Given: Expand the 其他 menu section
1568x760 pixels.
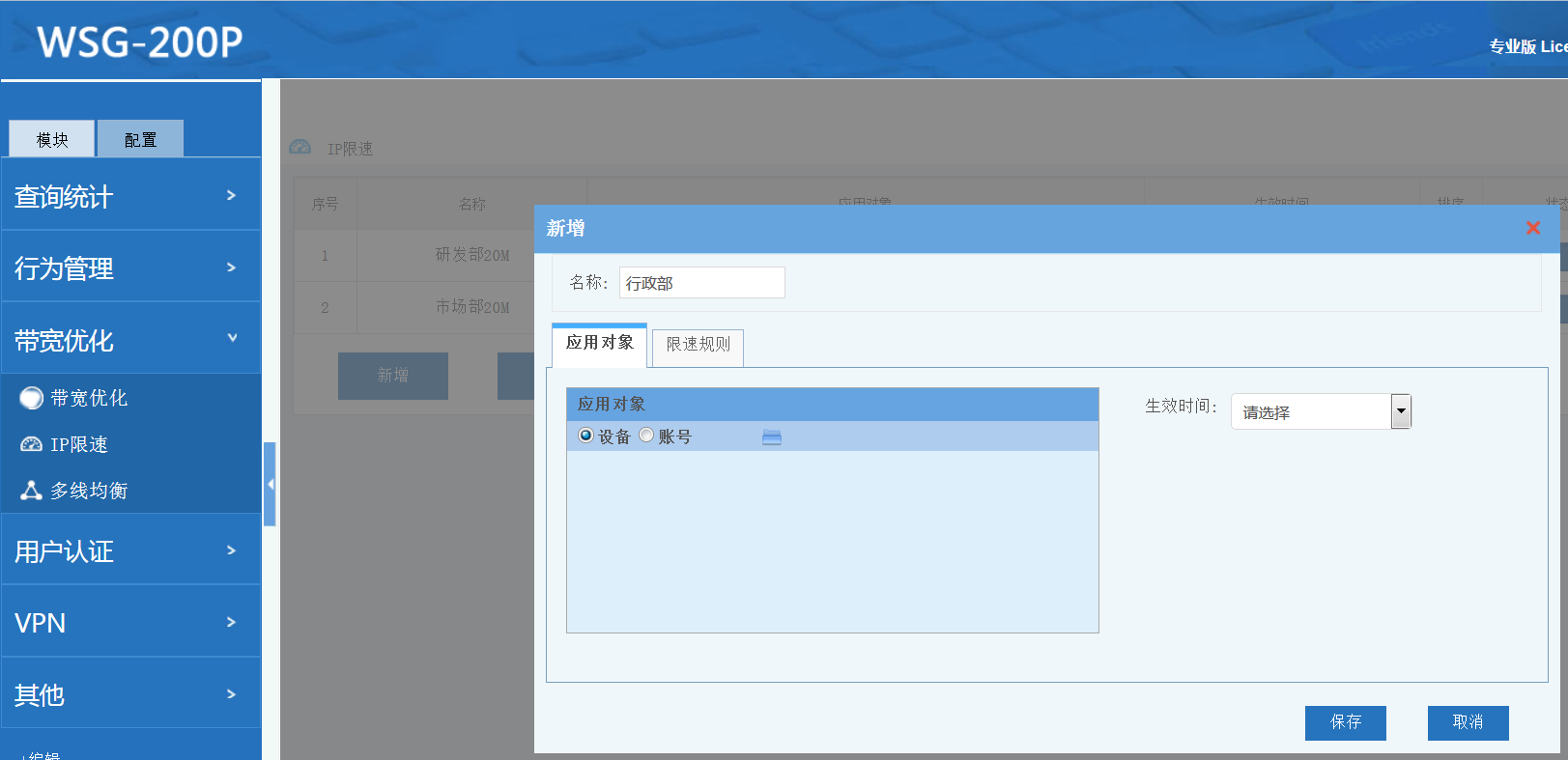Looking at the screenshot, I should (x=130, y=694).
